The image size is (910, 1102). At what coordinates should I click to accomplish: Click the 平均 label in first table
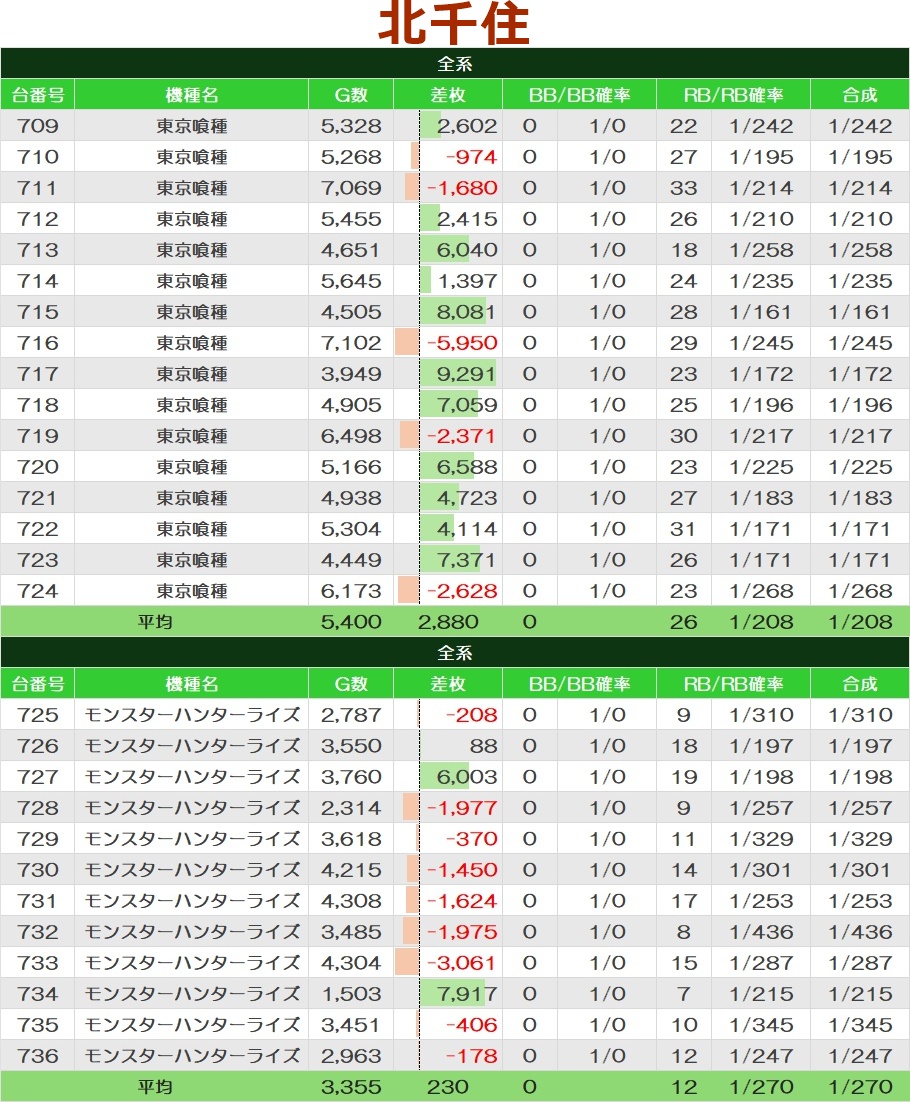[155, 622]
